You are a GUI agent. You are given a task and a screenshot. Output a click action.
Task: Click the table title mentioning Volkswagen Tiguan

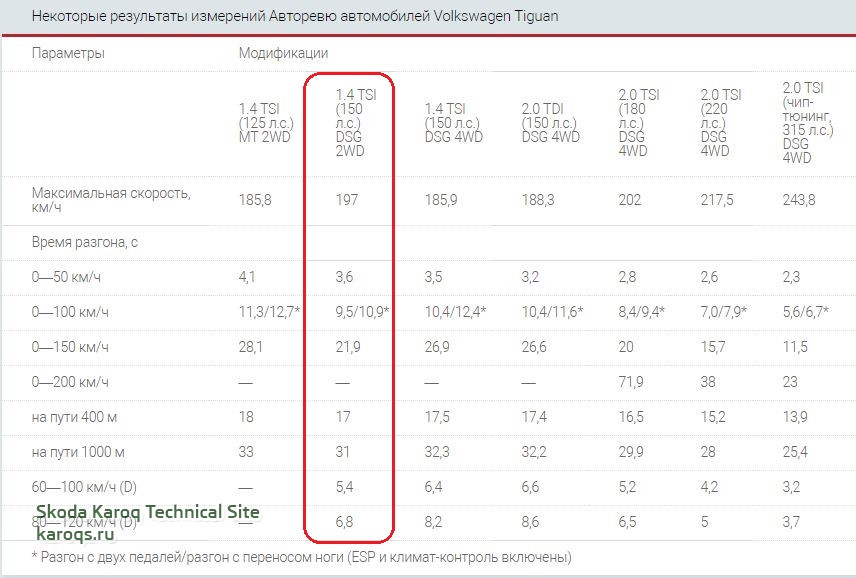(x=295, y=16)
